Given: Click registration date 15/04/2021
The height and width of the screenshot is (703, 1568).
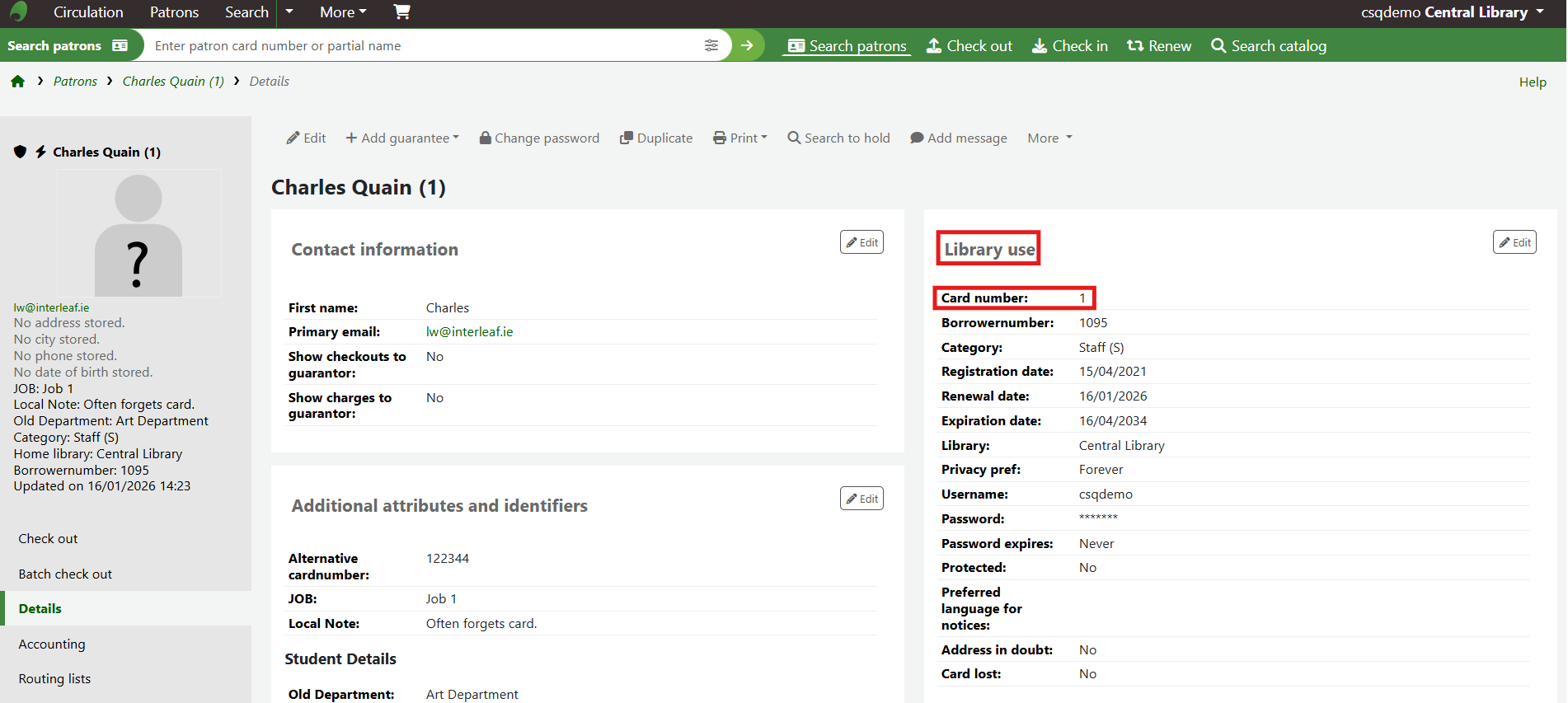Looking at the screenshot, I should coord(1113,372).
